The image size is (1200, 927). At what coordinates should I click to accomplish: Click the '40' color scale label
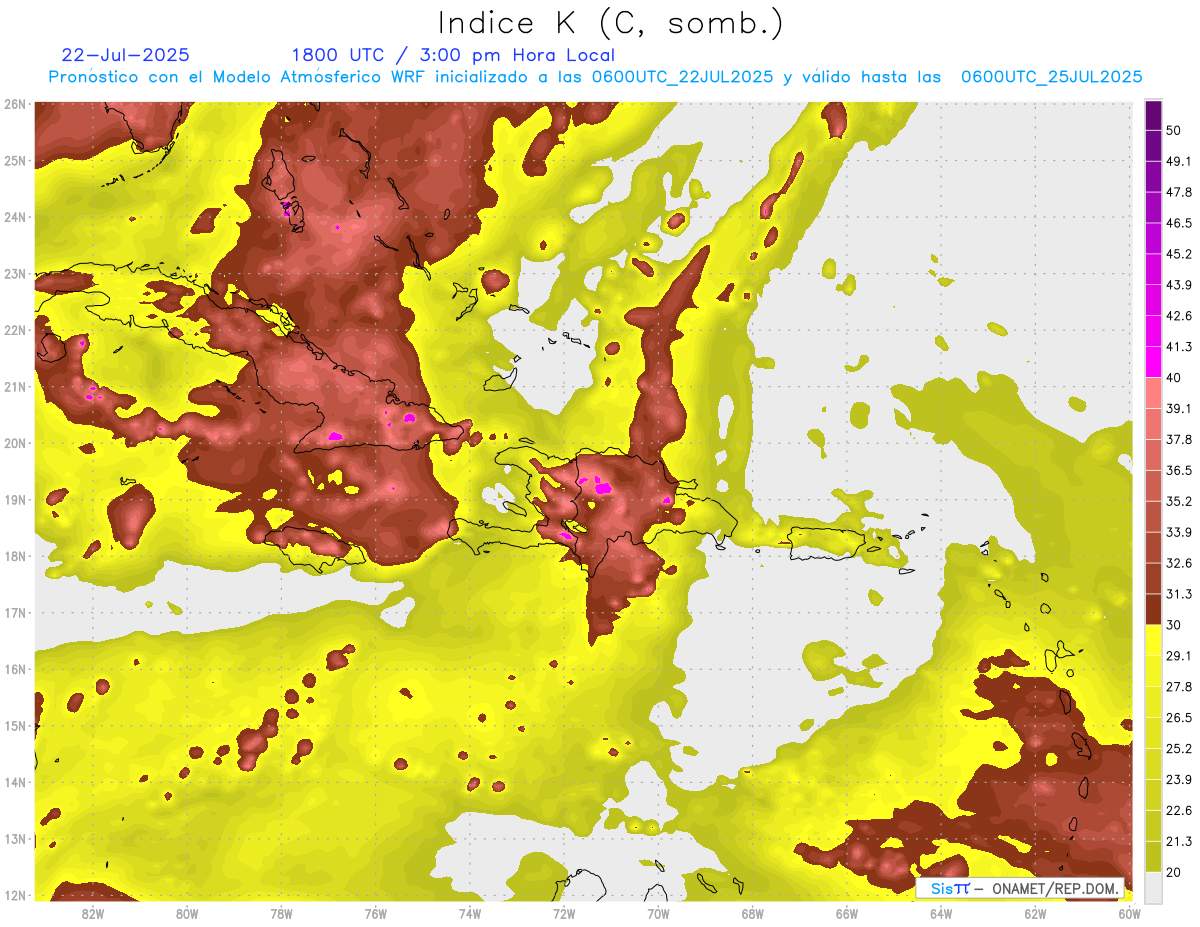pyautogui.click(x=1174, y=377)
